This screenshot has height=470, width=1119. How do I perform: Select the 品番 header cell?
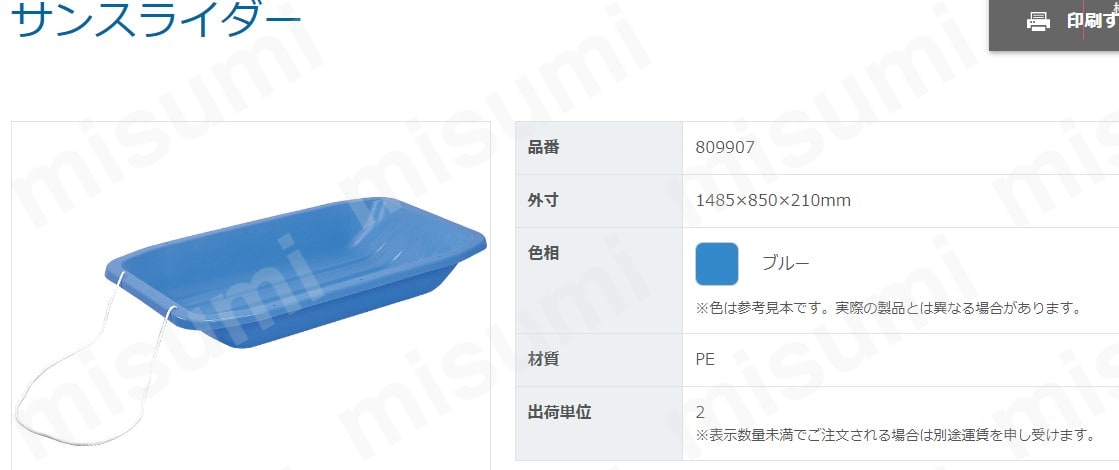[599, 148]
